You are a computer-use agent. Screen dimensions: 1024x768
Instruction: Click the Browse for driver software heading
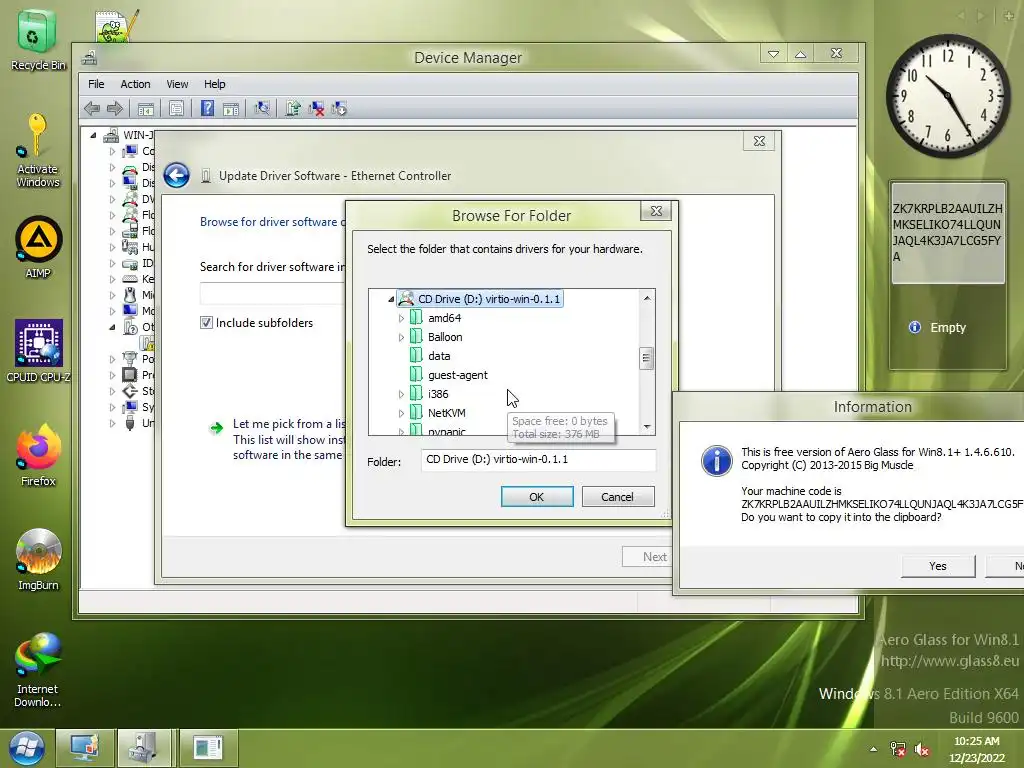coord(272,221)
